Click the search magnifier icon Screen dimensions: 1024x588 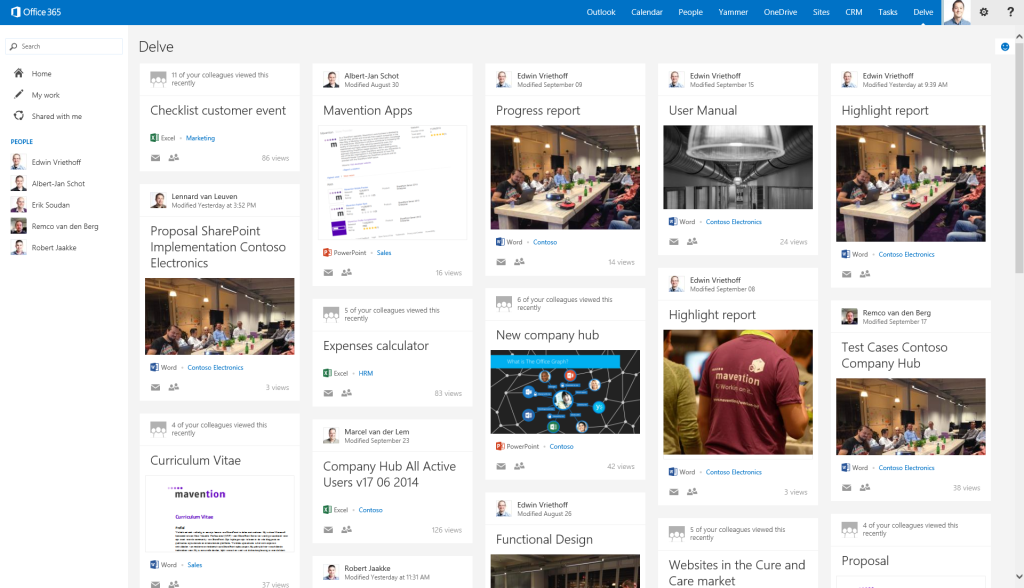(14, 46)
